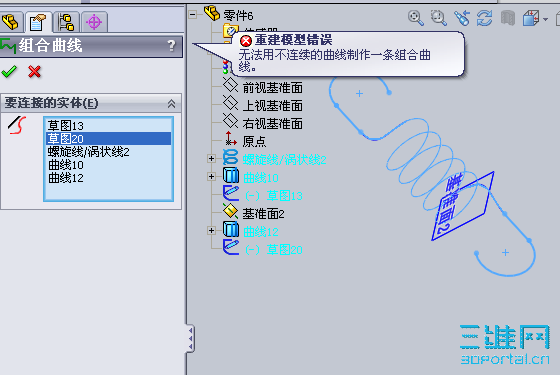The width and height of the screenshot is (560, 375).
Task: Click the View Orientation cube
Action: tap(531, 18)
